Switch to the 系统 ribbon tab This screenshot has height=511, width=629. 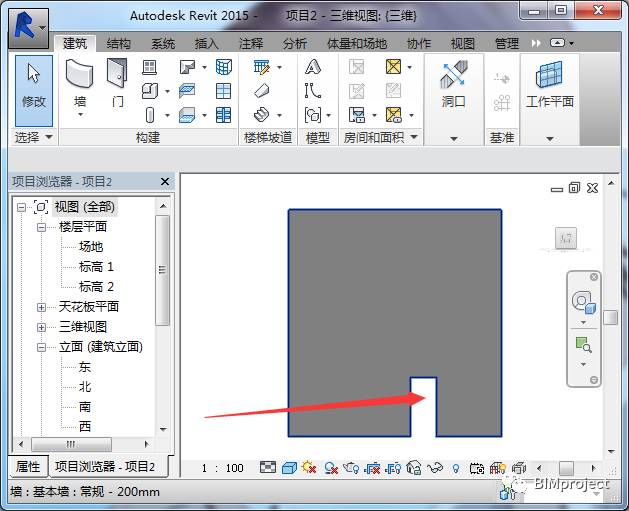pyautogui.click(x=163, y=43)
